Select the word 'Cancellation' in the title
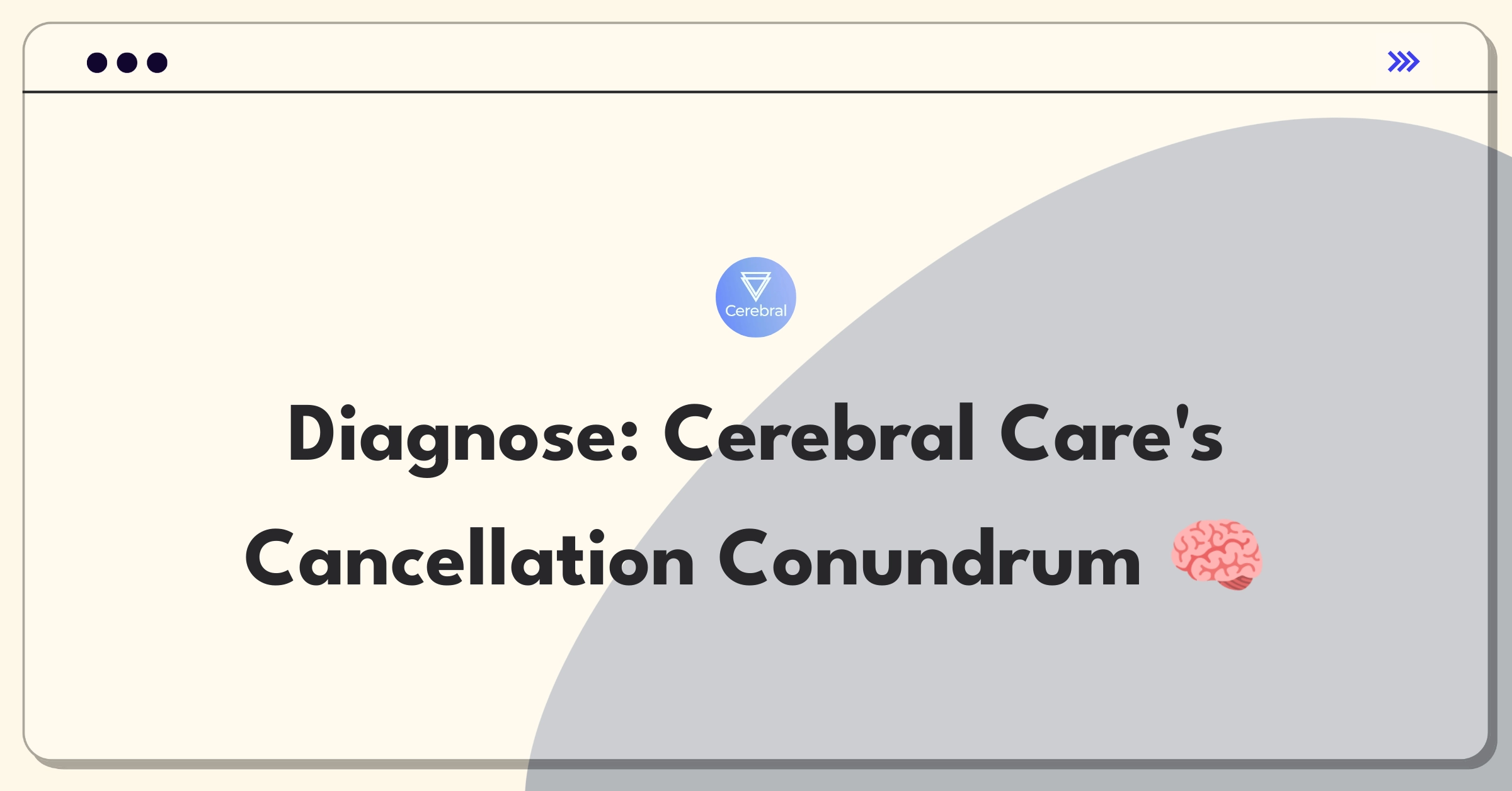 pyautogui.click(x=470, y=558)
